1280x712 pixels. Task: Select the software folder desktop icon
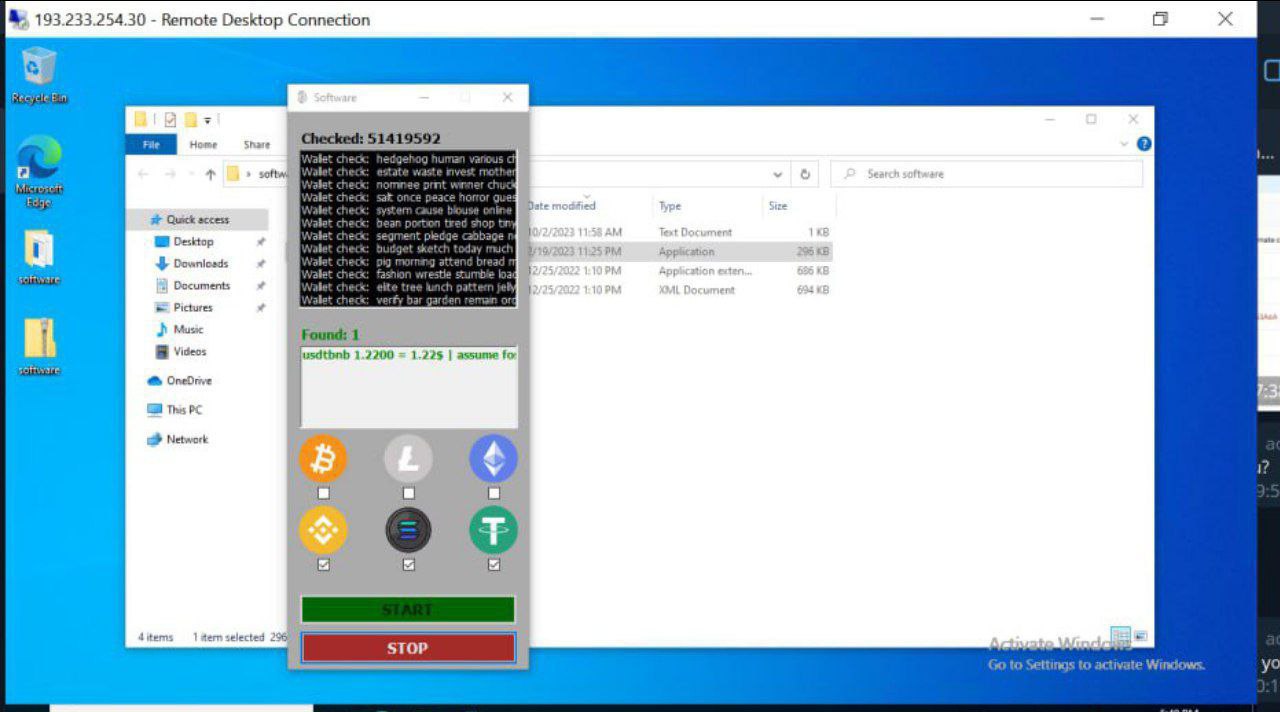point(39,258)
